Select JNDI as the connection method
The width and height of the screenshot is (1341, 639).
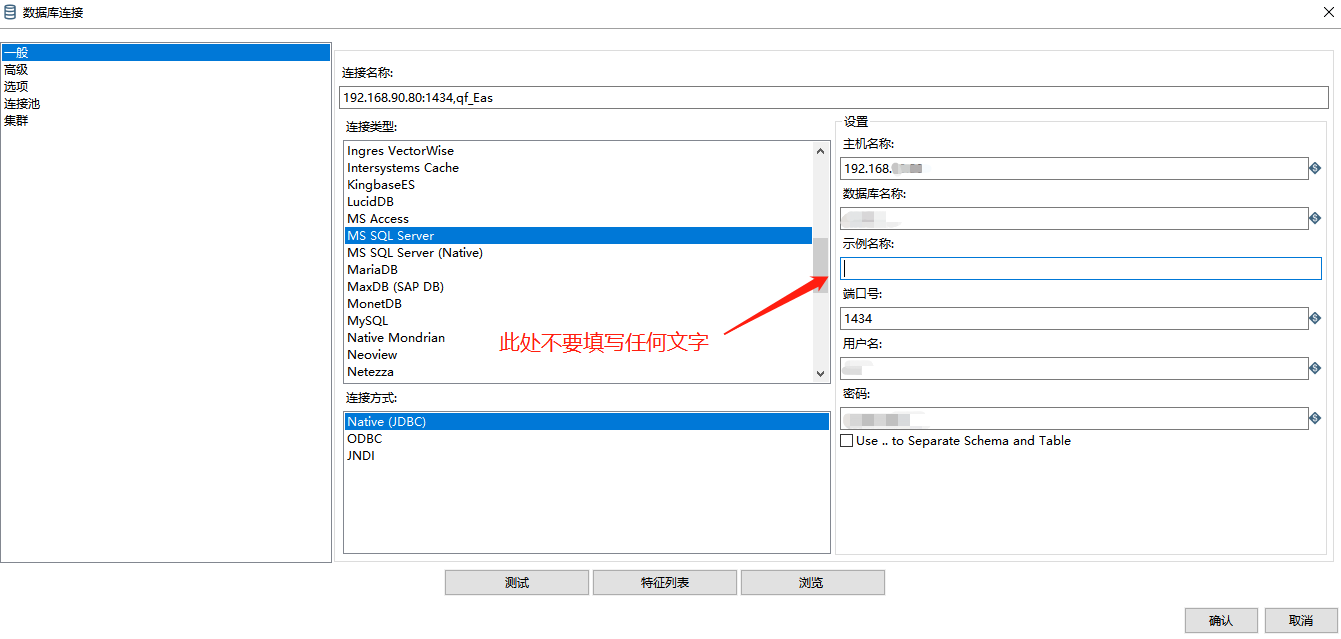point(361,455)
